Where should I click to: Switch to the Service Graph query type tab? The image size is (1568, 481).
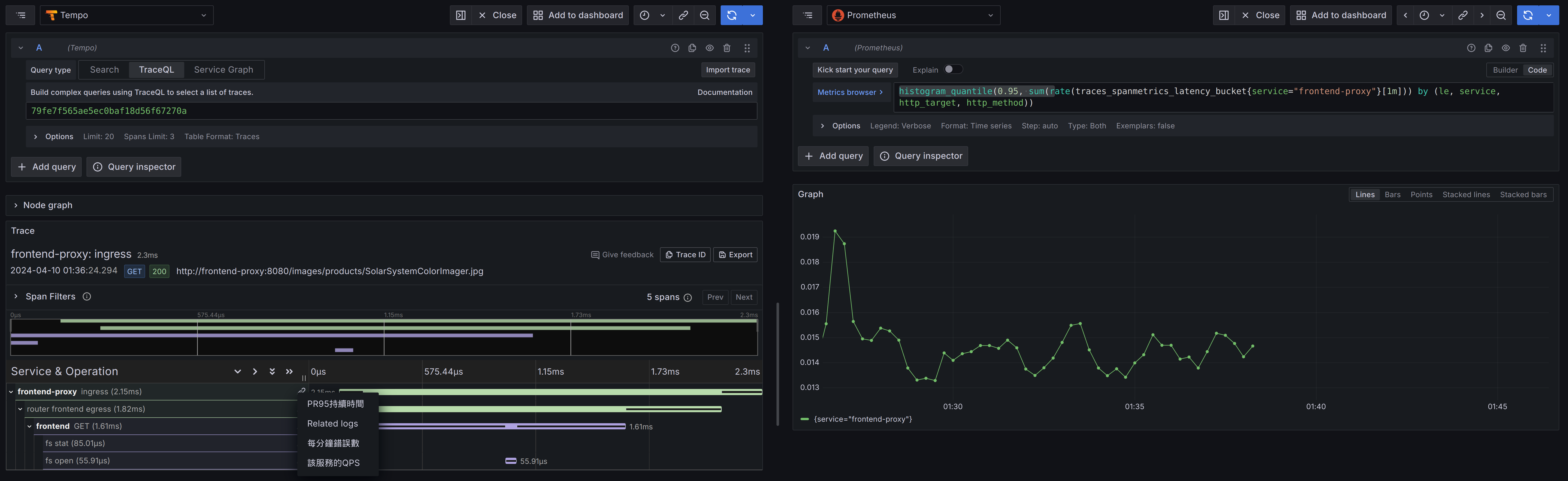223,70
